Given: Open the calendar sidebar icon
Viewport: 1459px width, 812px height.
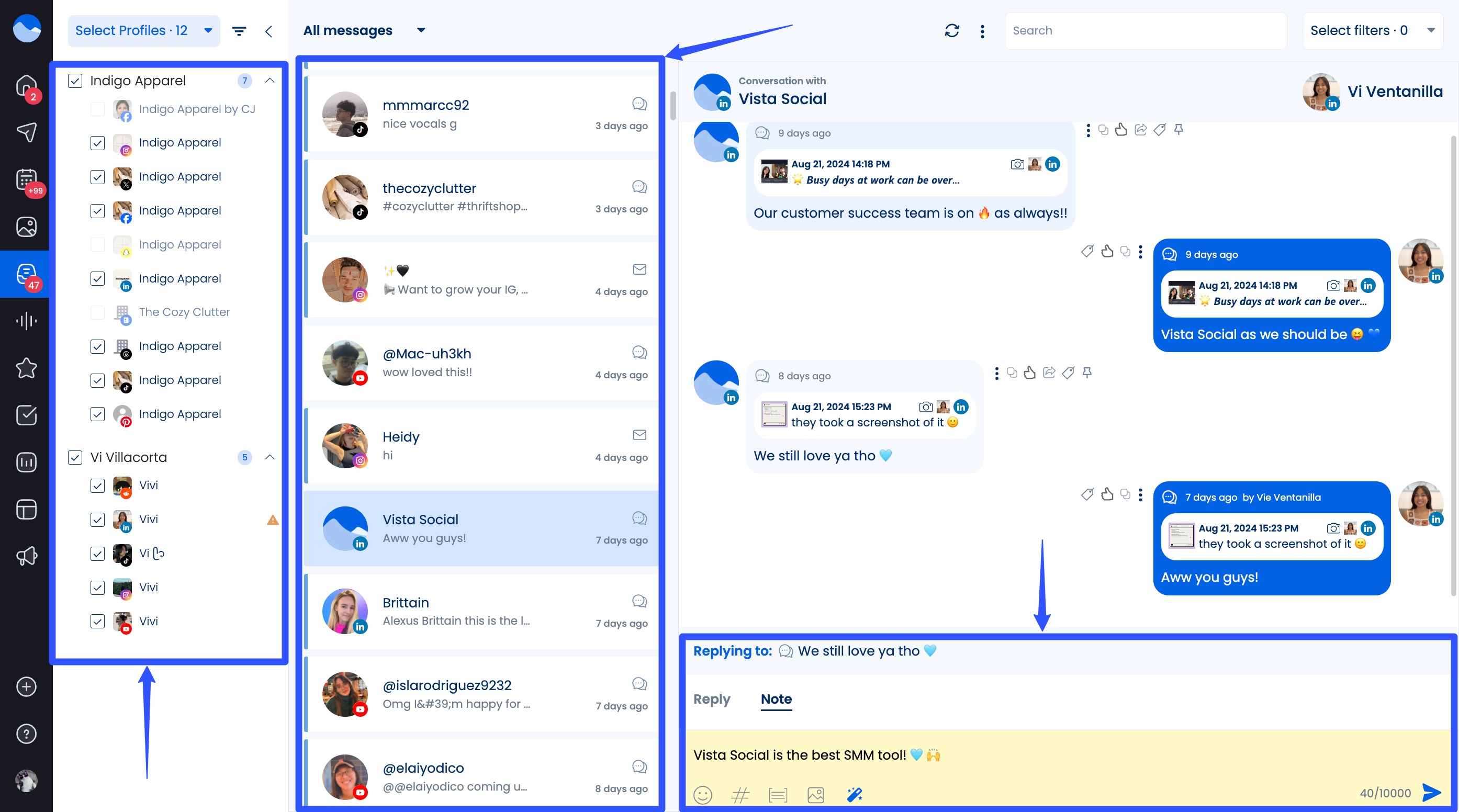Looking at the screenshot, I should tap(26, 180).
